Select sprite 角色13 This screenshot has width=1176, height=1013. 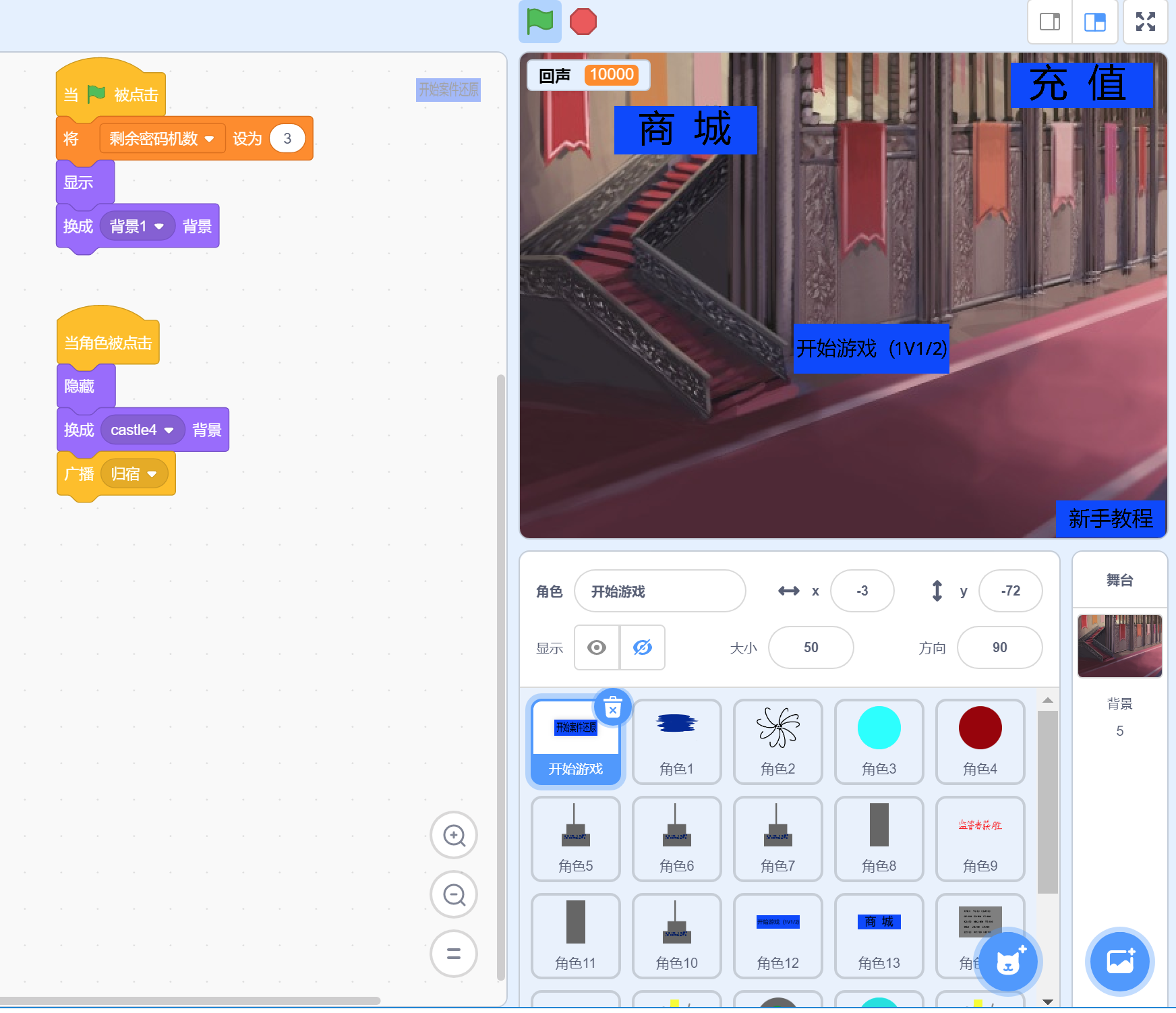click(x=879, y=937)
